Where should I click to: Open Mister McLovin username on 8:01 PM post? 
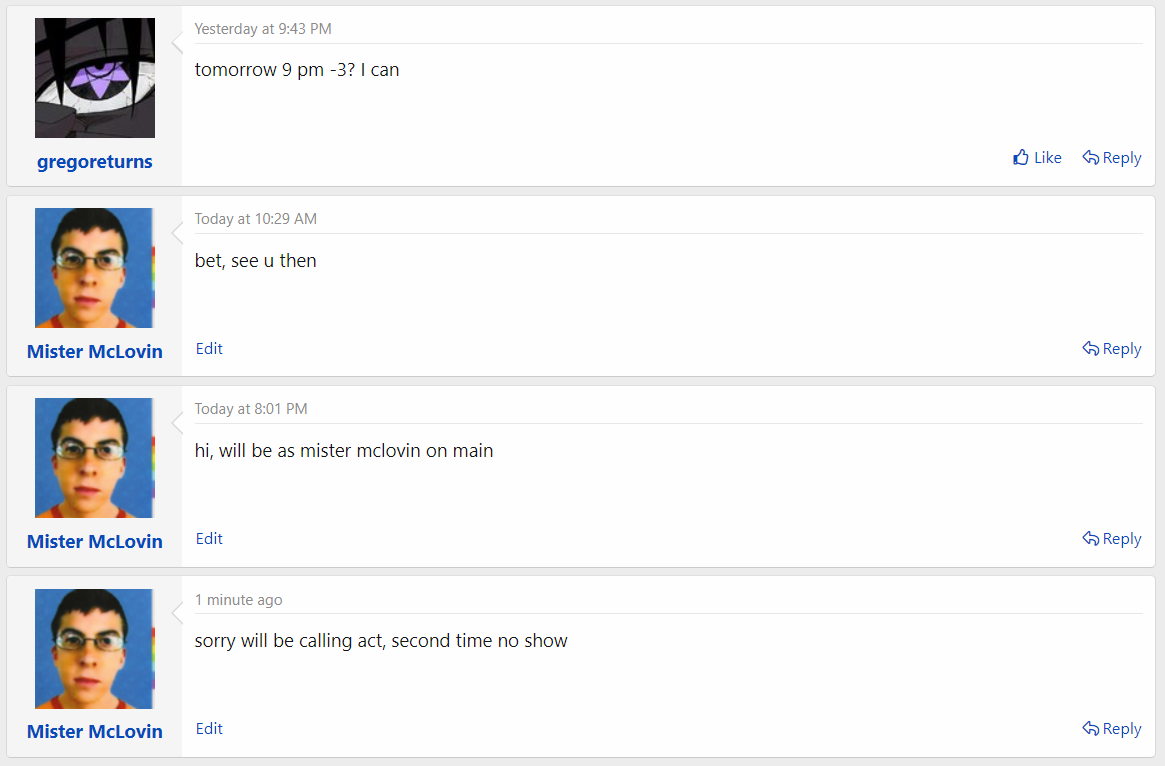click(95, 542)
